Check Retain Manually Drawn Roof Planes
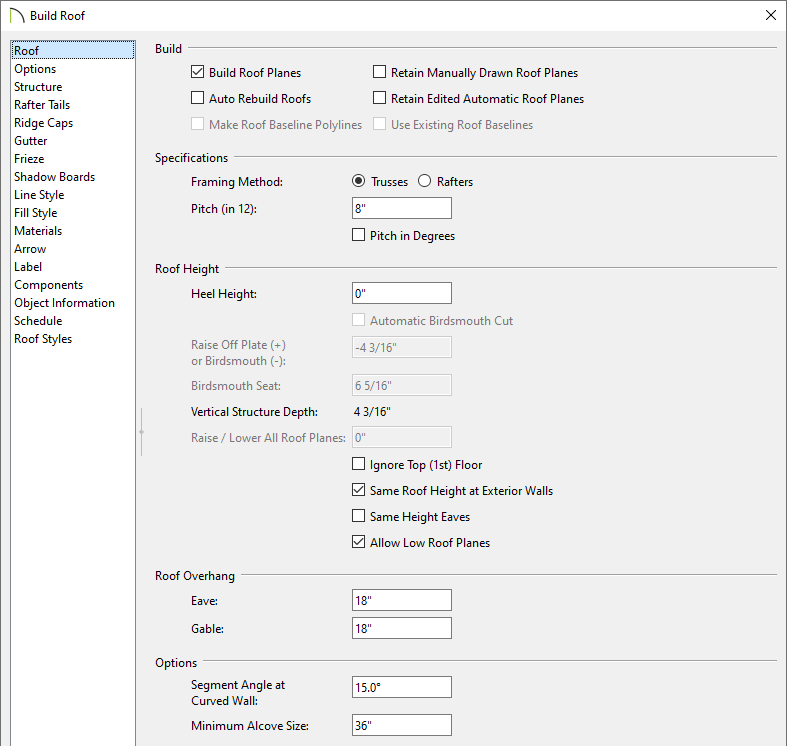 [x=379, y=72]
